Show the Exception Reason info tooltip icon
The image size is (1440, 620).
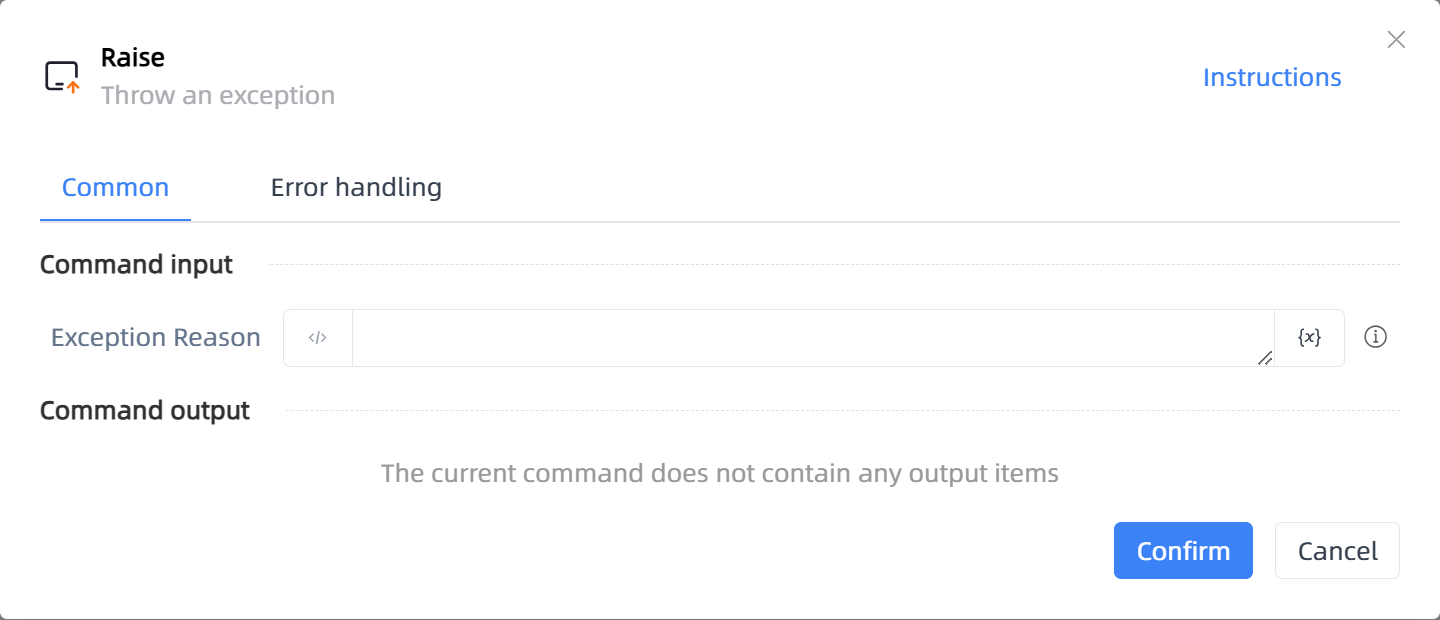coord(1376,337)
